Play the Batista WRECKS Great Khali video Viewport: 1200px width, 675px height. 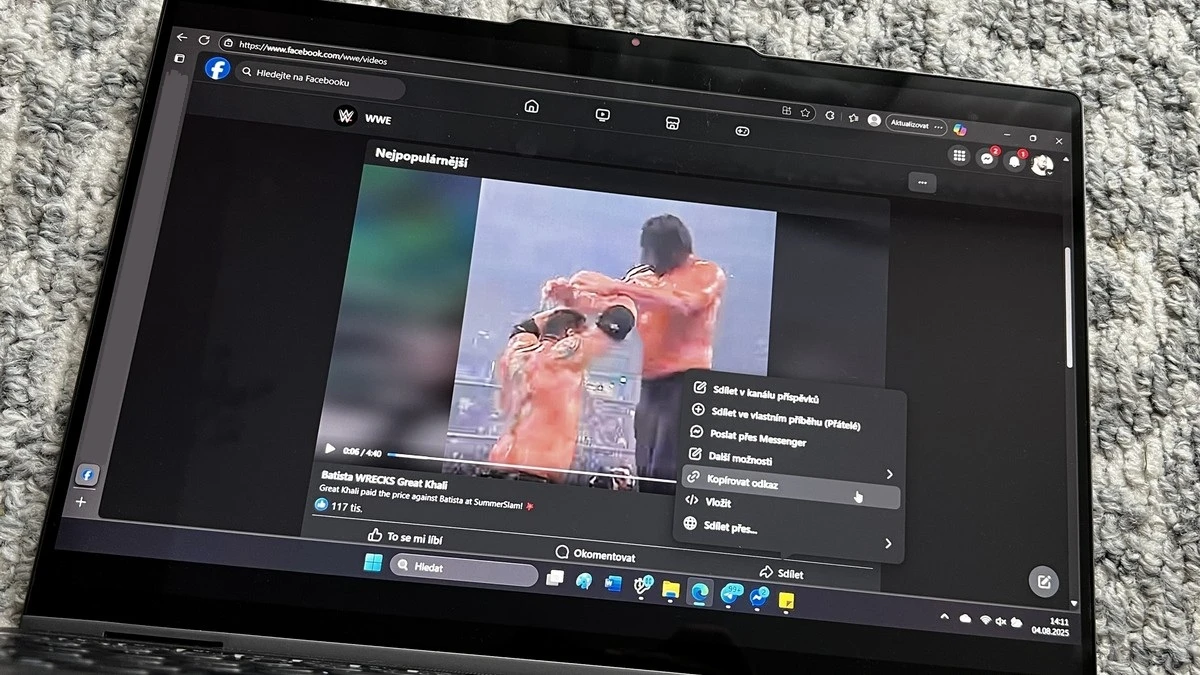click(329, 449)
